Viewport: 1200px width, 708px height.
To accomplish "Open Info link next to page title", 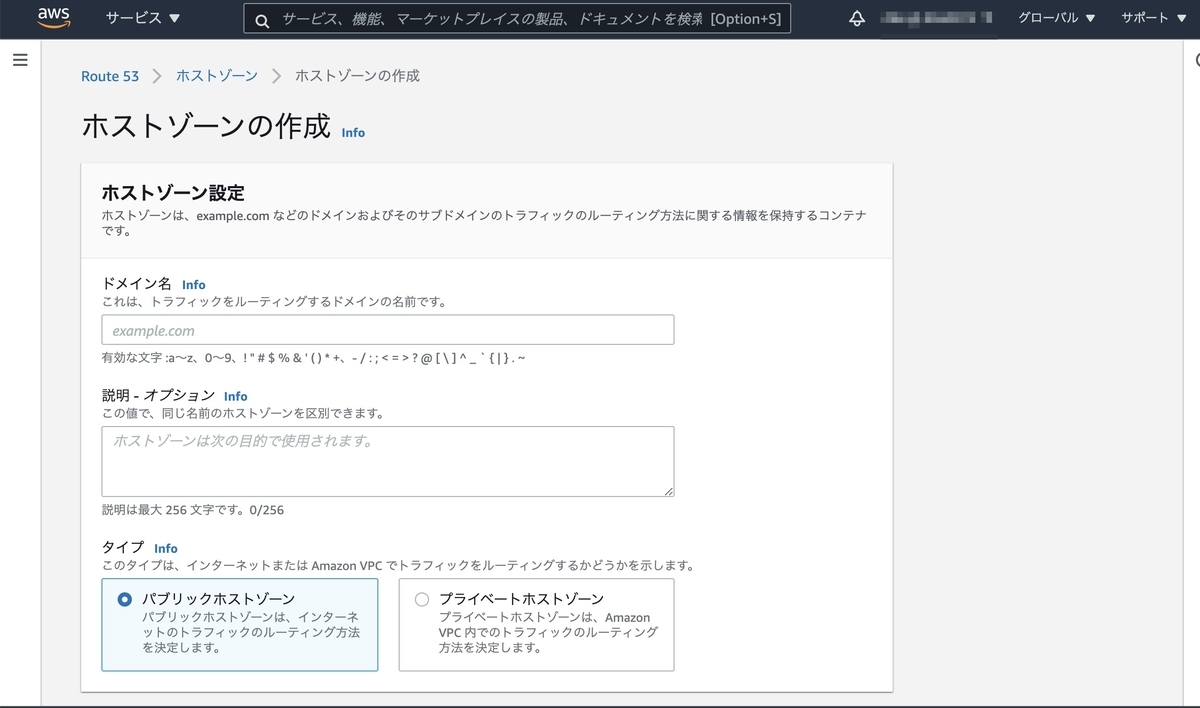I will (x=353, y=132).
